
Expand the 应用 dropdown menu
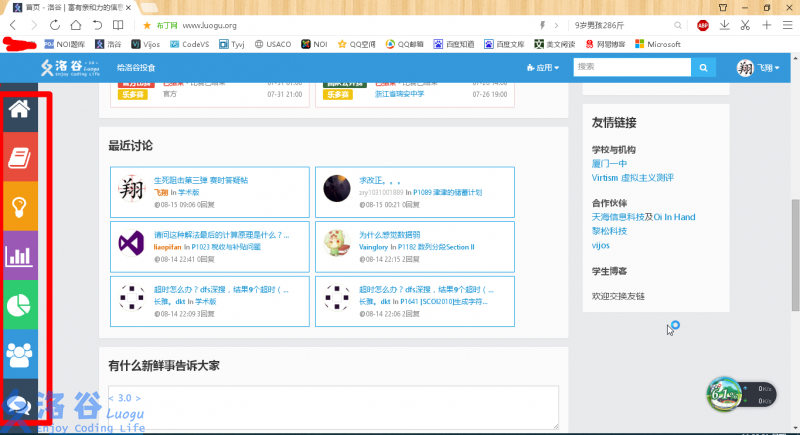coord(543,68)
